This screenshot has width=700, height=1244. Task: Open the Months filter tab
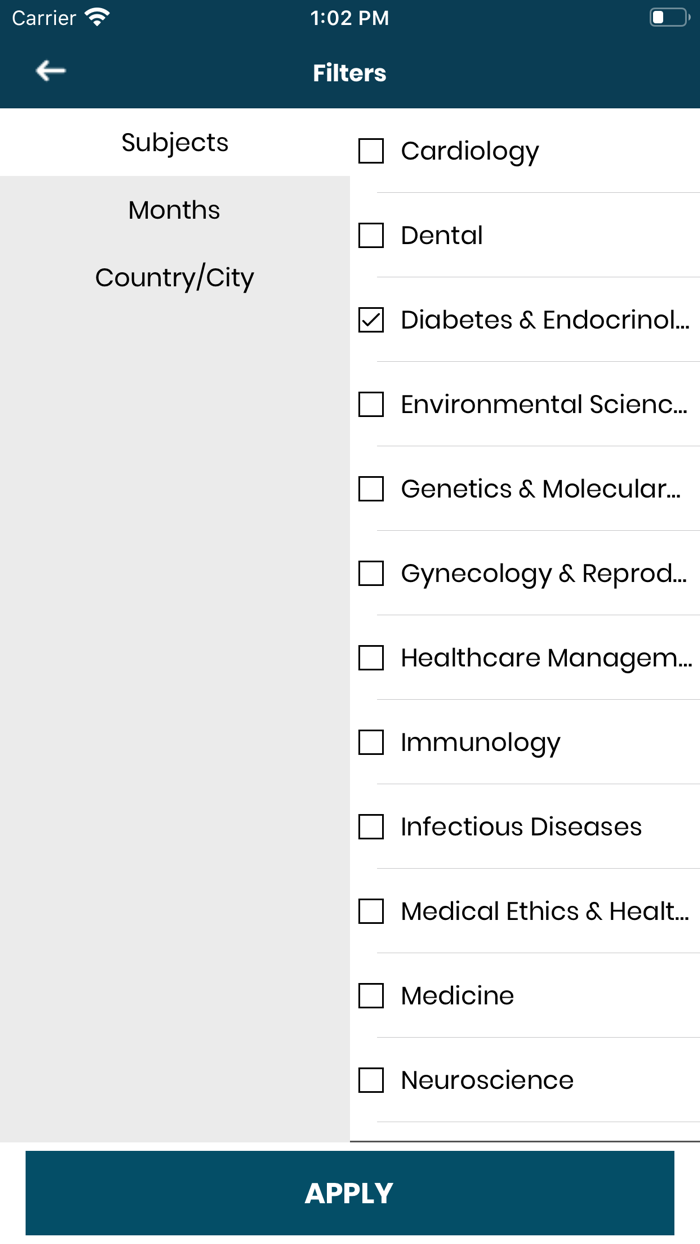(174, 210)
